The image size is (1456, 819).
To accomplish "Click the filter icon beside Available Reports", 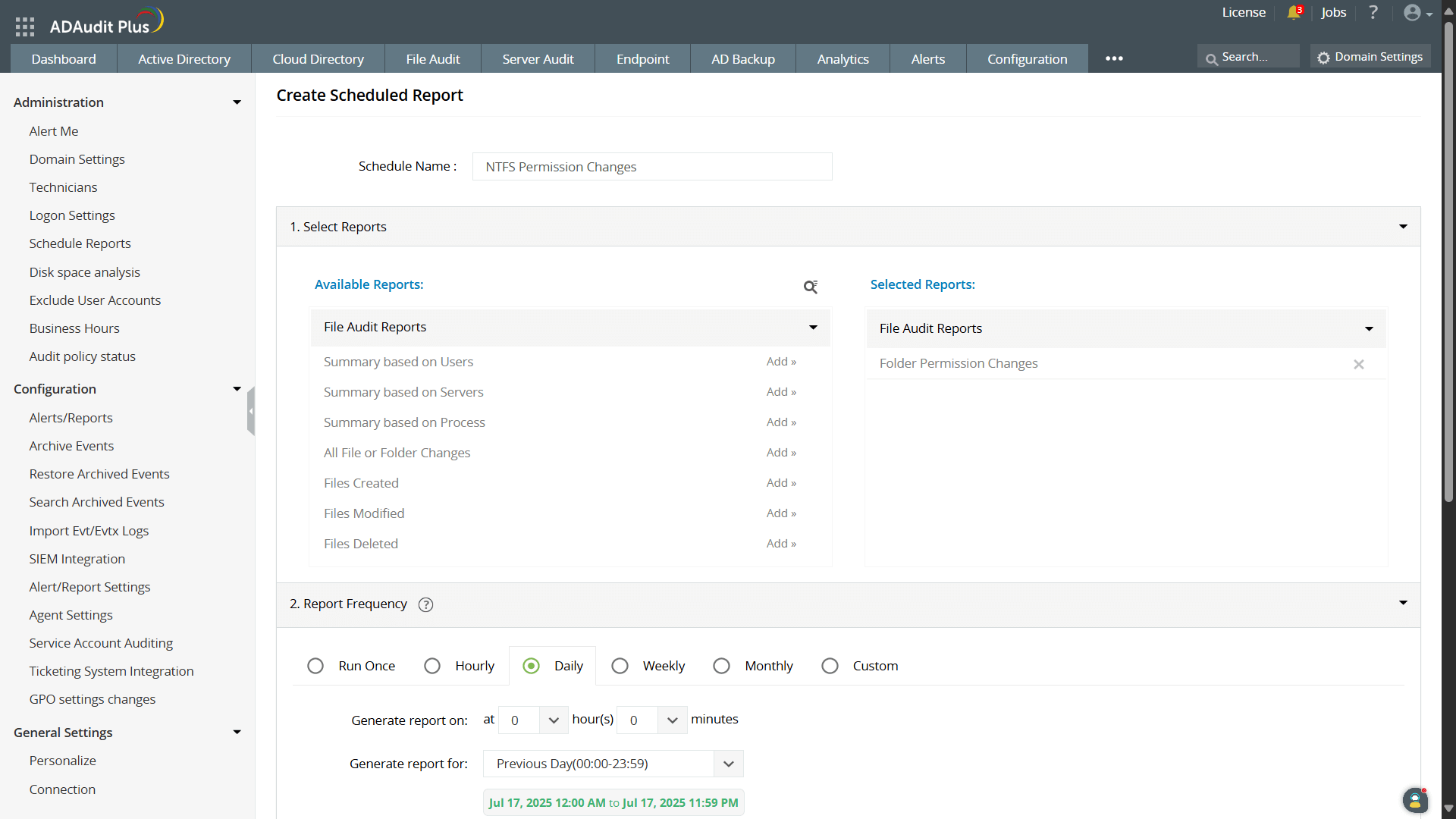I will click(x=811, y=287).
